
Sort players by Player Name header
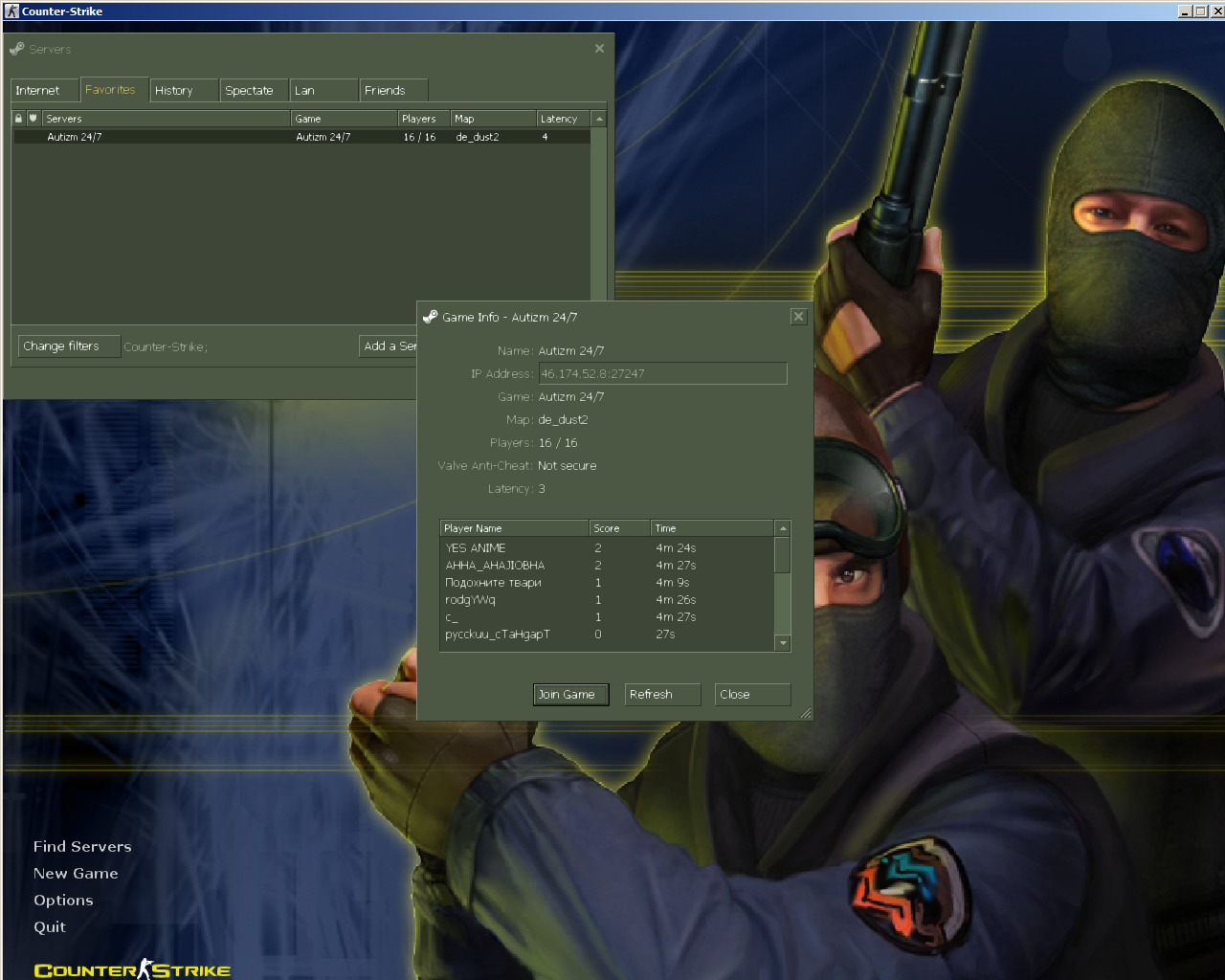514,528
